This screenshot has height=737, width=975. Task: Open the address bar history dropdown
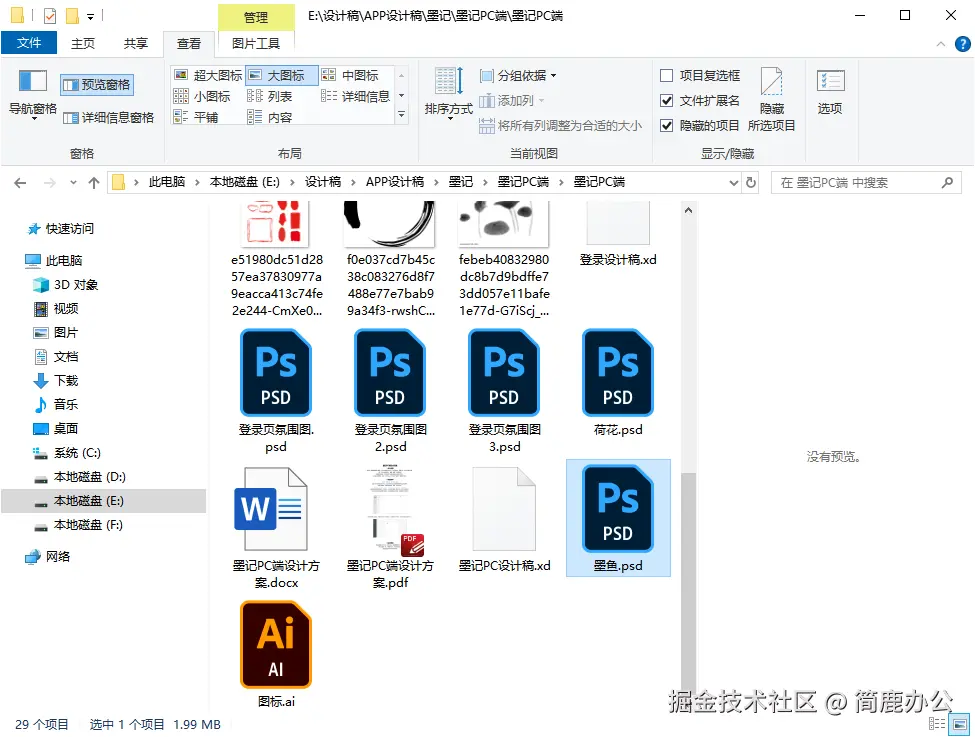(734, 182)
